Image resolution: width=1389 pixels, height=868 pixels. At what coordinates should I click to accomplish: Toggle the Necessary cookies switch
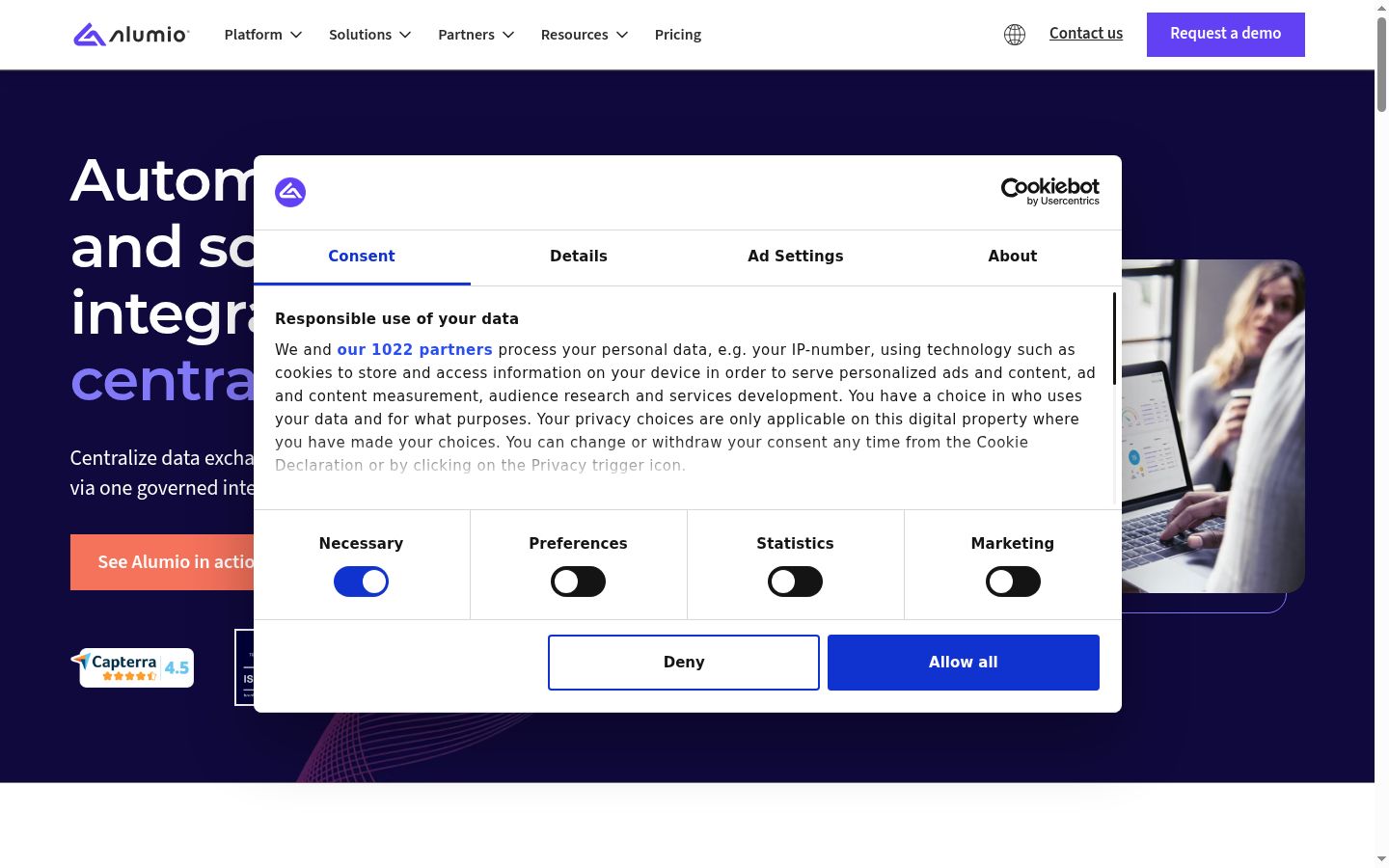[x=361, y=582]
